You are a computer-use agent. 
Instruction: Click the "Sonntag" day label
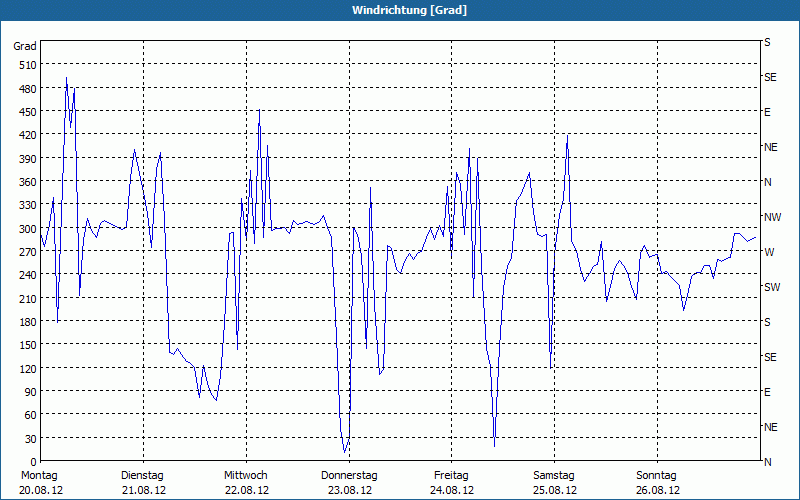(656, 476)
